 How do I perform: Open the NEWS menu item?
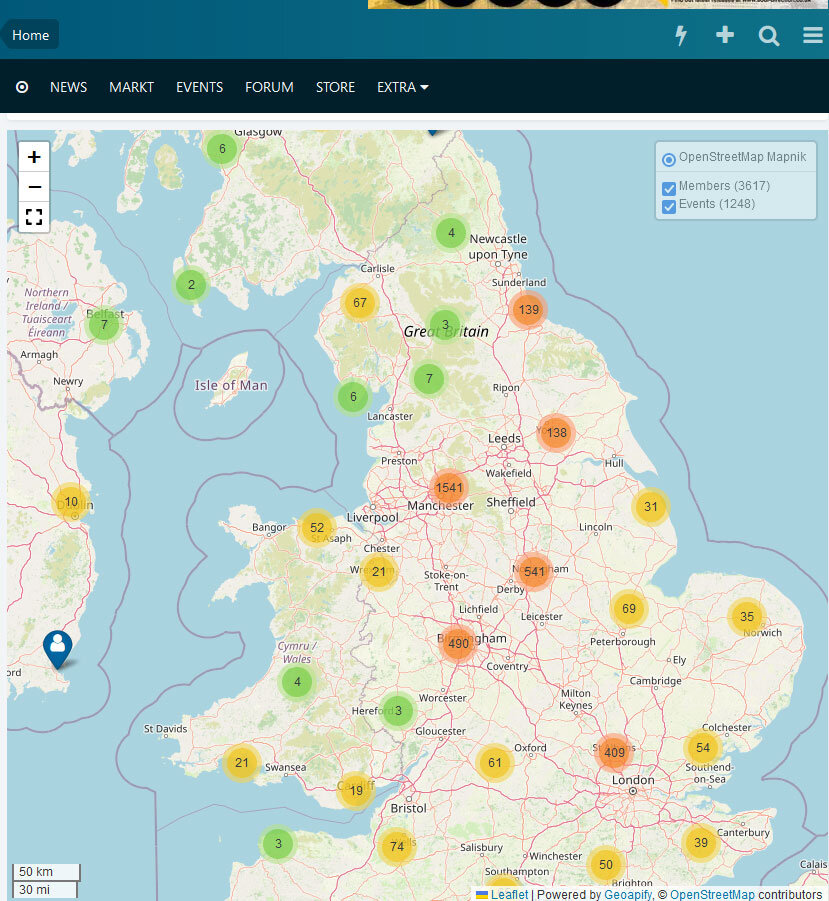pos(68,87)
